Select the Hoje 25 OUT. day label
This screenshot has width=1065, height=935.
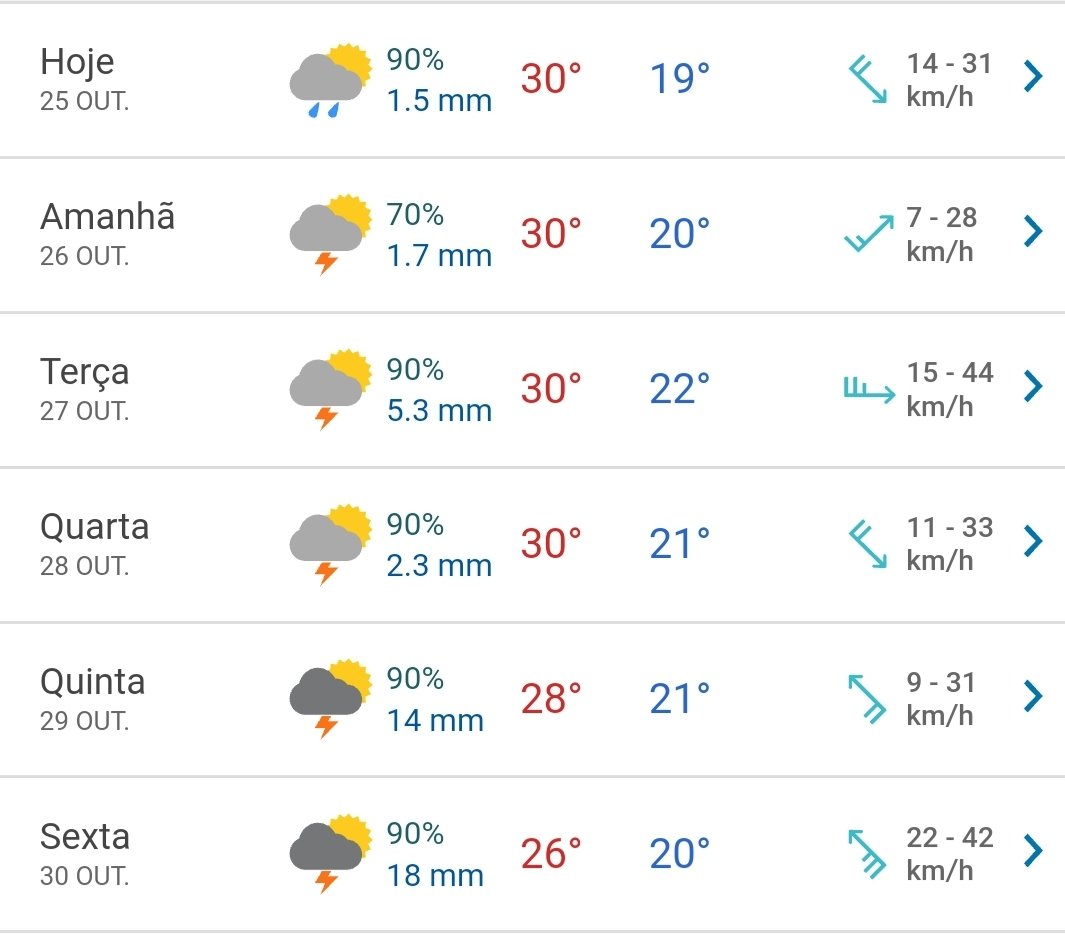(84, 78)
